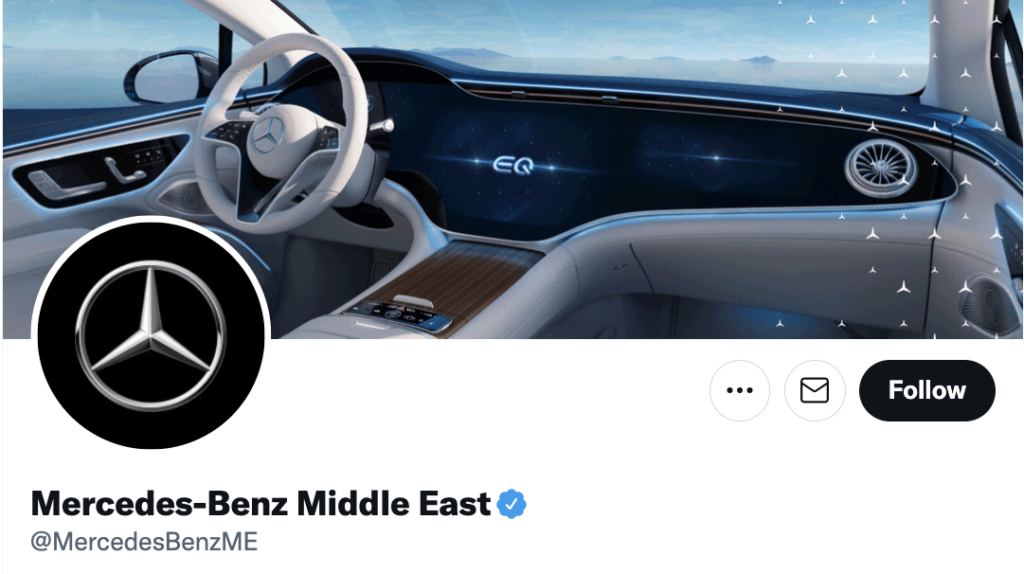Click the blue verified badge
This screenshot has width=1024, height=574.
[x=511, y=504]
